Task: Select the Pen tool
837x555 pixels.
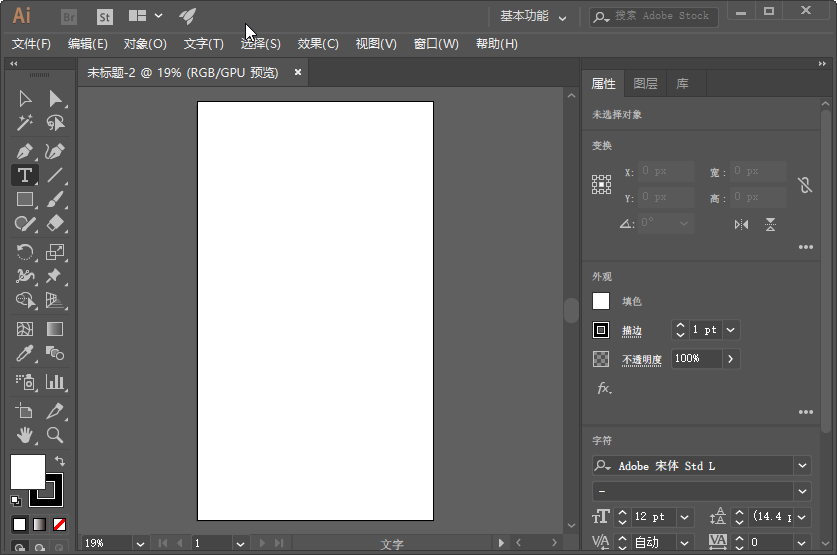Action: [x=25, y=152]
